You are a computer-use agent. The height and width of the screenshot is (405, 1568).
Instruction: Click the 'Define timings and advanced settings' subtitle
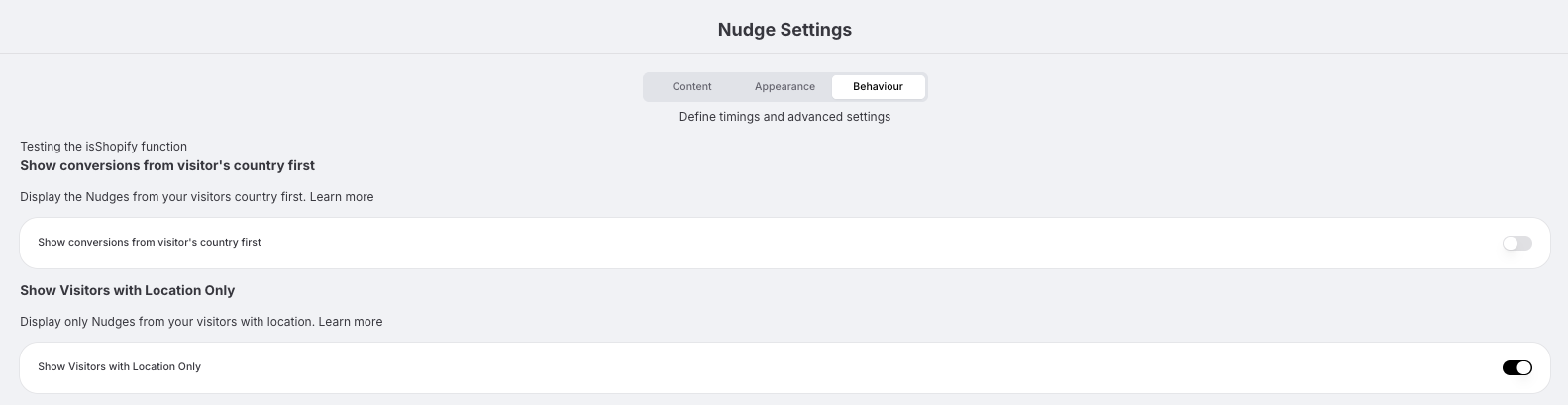pyautogui.click(x=784, y=117)
